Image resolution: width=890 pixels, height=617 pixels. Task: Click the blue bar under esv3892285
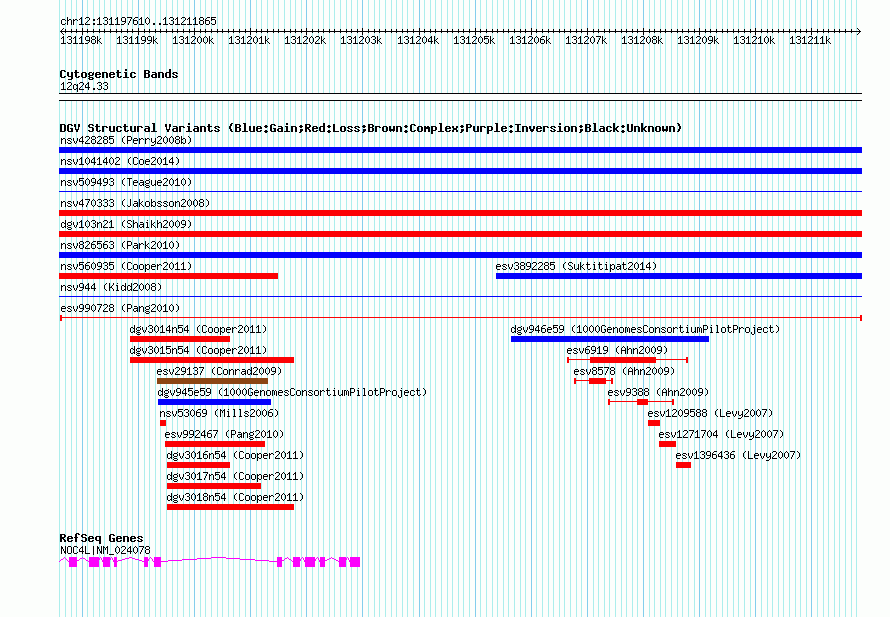(x=679, y=276)
